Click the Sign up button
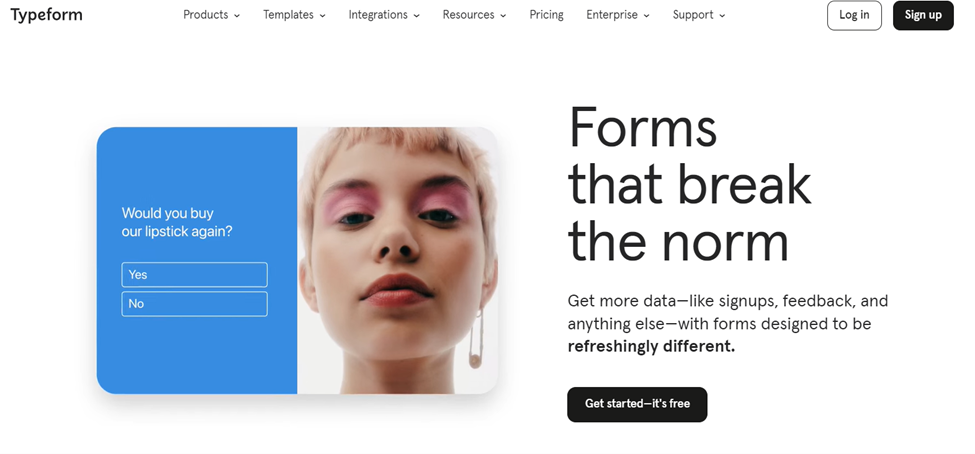This screenshot has height=454, width=975. coord(923,16)
